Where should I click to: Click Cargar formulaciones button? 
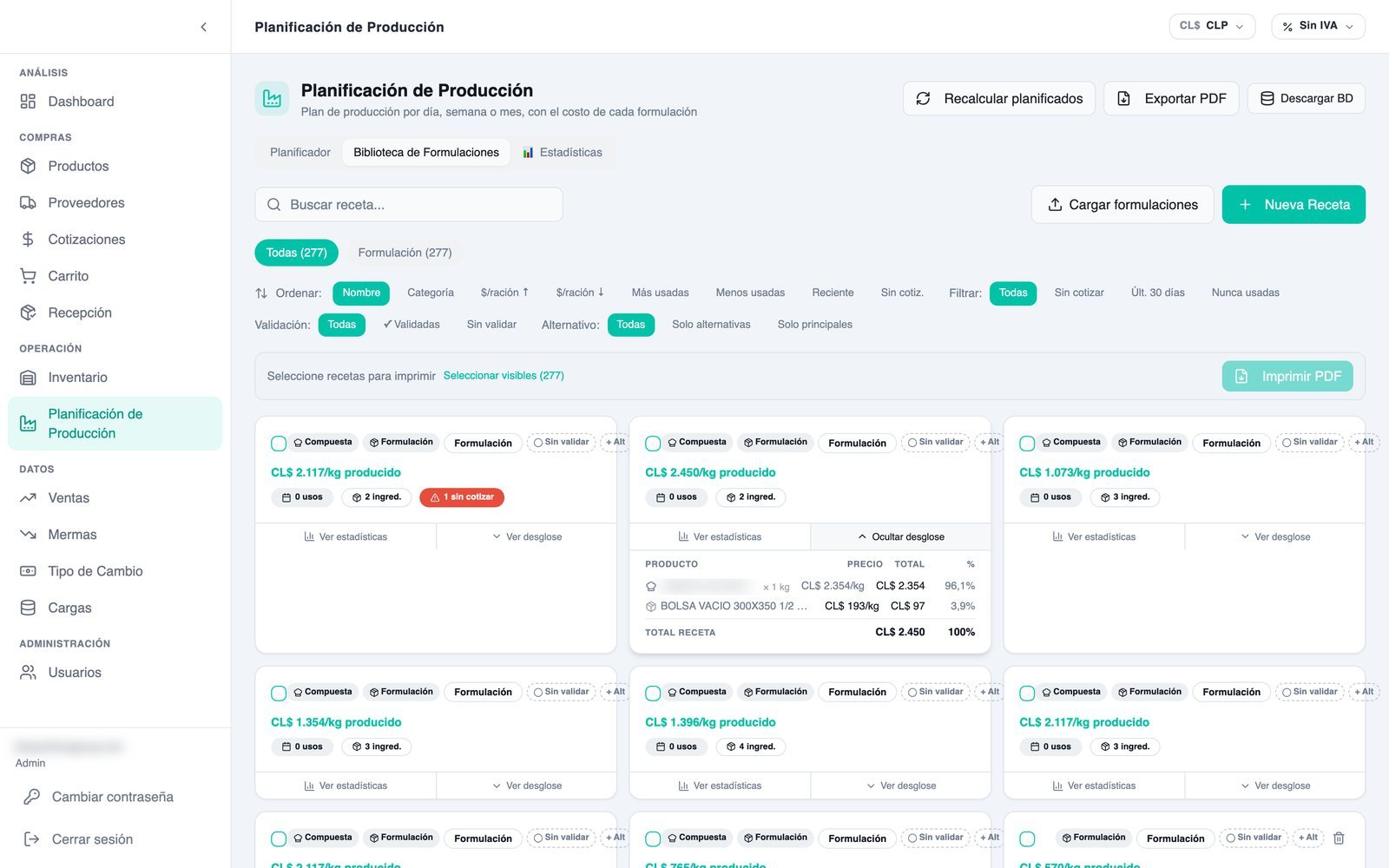[x=1122, y=204]
